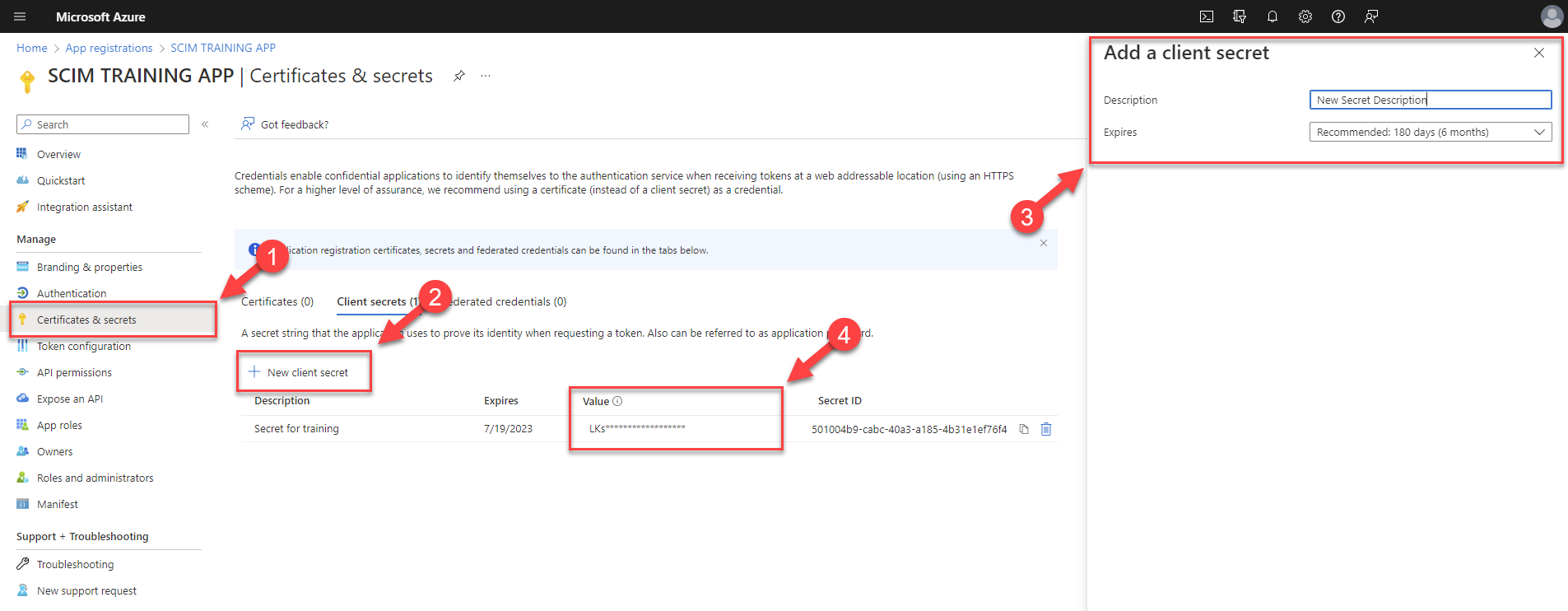Open Troubleshooting
This screenshot has height=611, width=1568.
[x=75, y=564]
